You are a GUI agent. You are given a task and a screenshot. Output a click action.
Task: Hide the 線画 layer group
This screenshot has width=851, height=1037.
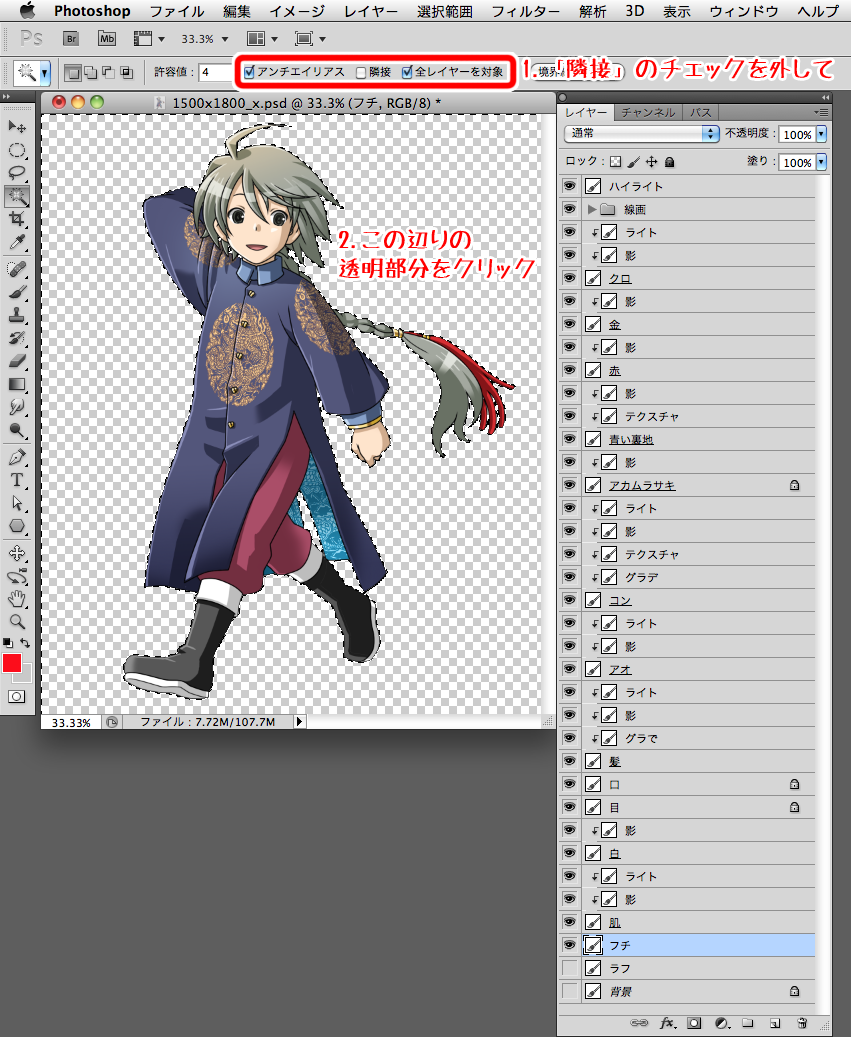pos(569,210)
